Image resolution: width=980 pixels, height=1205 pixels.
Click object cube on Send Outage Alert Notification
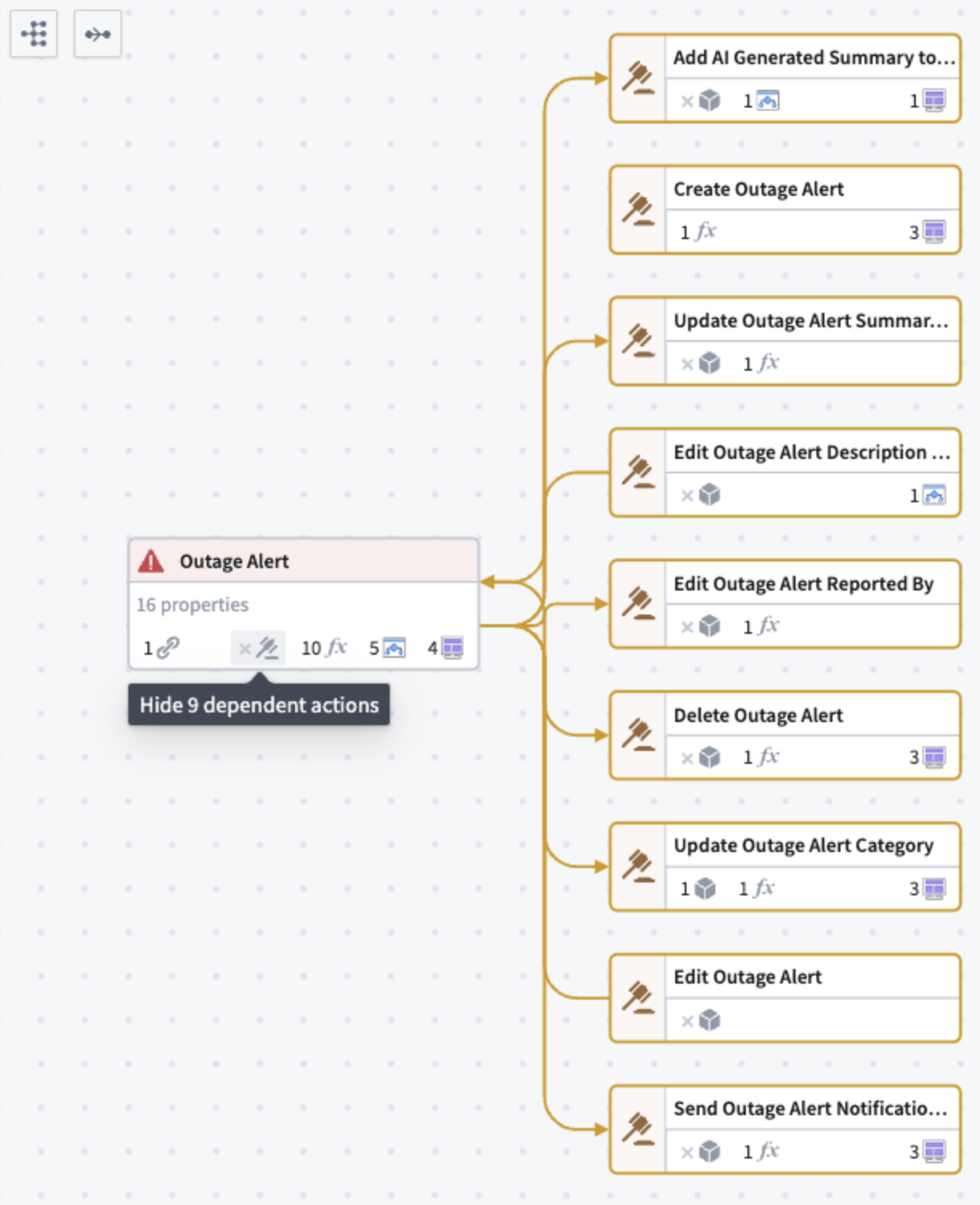[x=701, y=1152]
